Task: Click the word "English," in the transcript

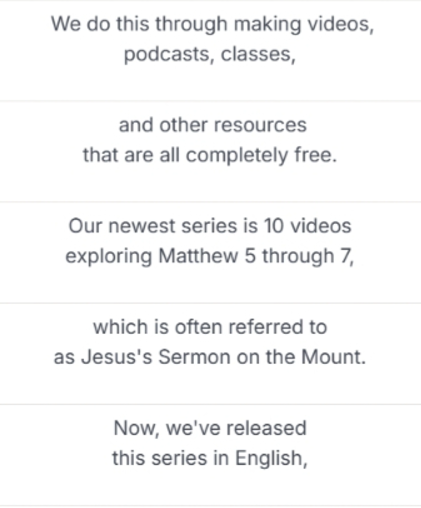Action: pyautogui.click(x=271, y=459)
